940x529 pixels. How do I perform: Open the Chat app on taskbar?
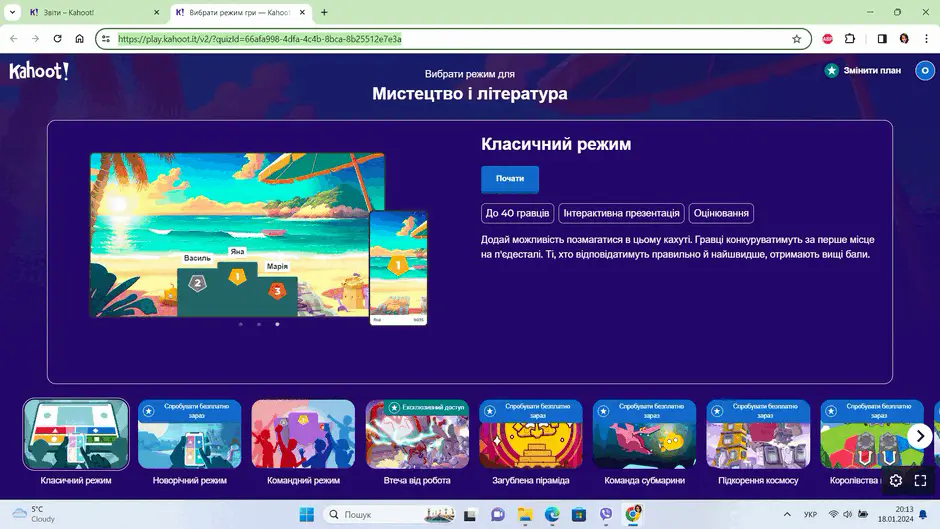498,515
